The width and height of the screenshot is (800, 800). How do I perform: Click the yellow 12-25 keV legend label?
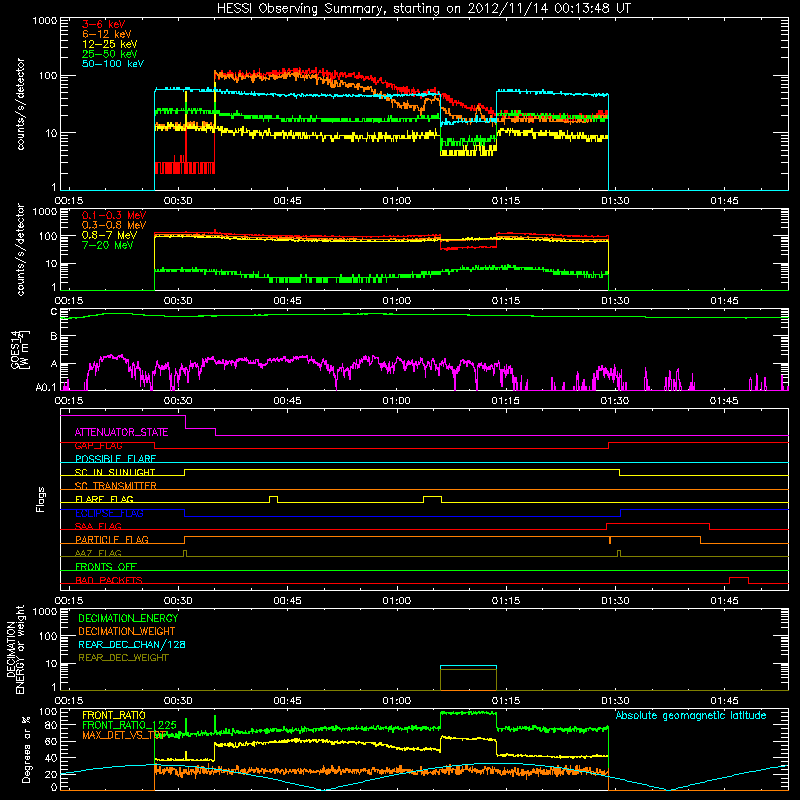[x=110, y=44]
